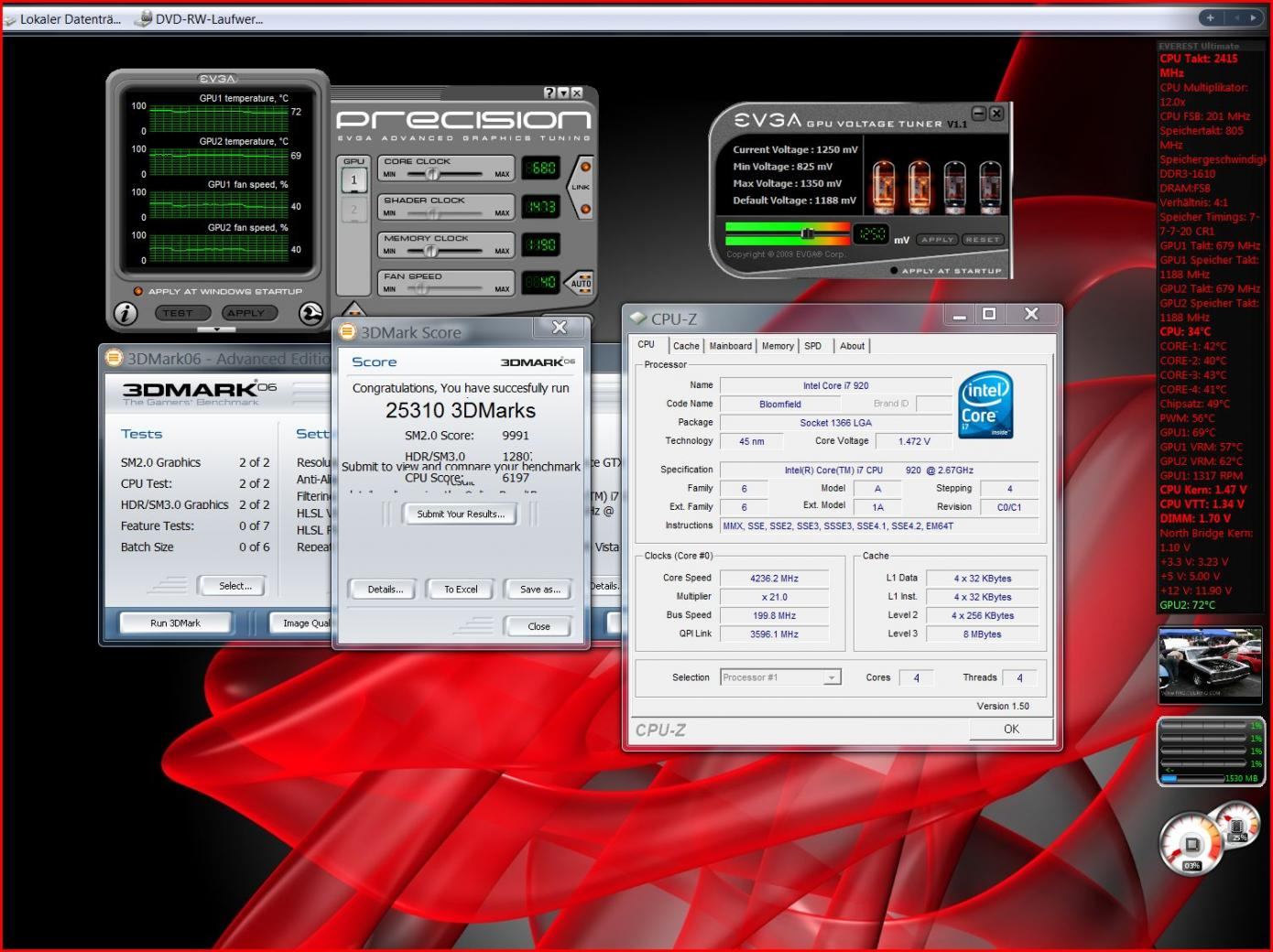
Task: Click the RAM meter gauge showing 25%
Action: [1236, 824]
